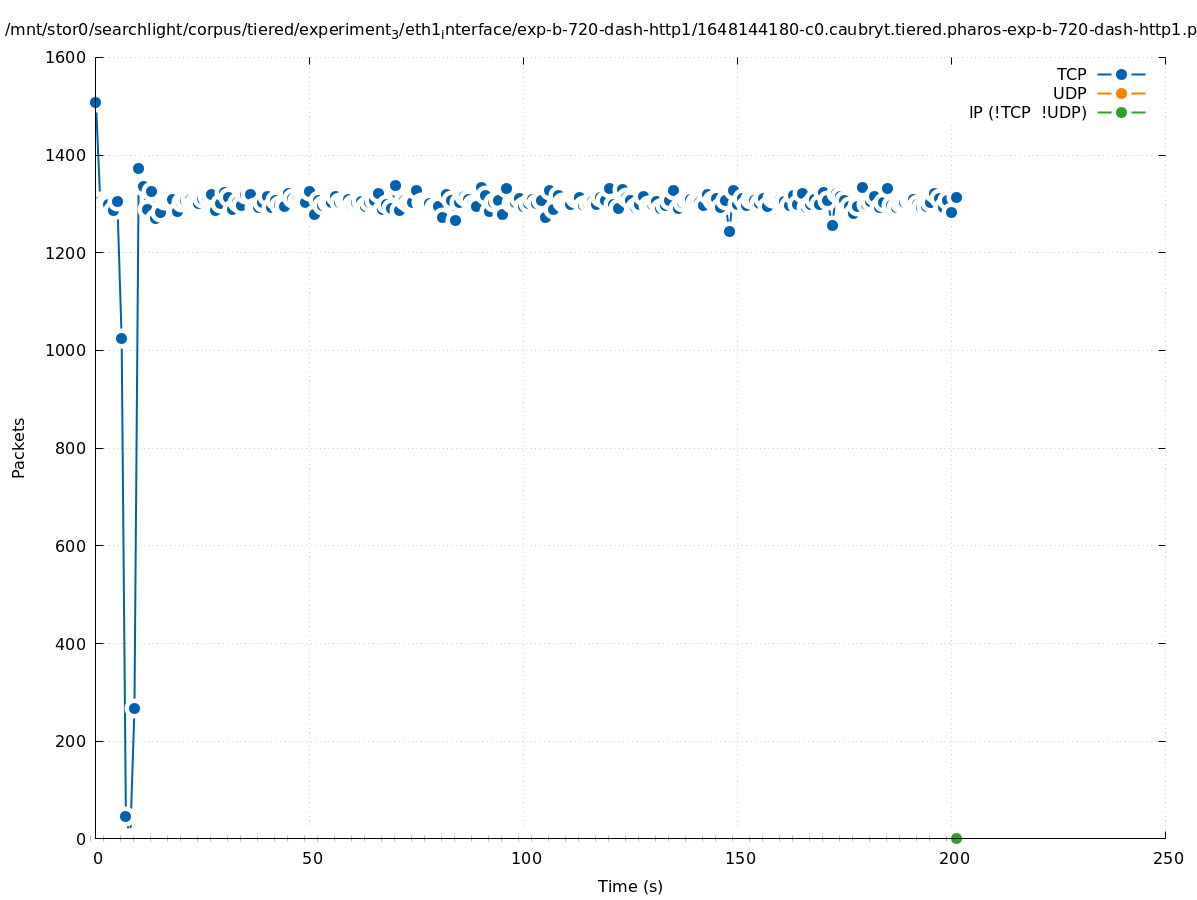
Task: Click the 250 tick label on x-axis
Action: [1167, 858]
